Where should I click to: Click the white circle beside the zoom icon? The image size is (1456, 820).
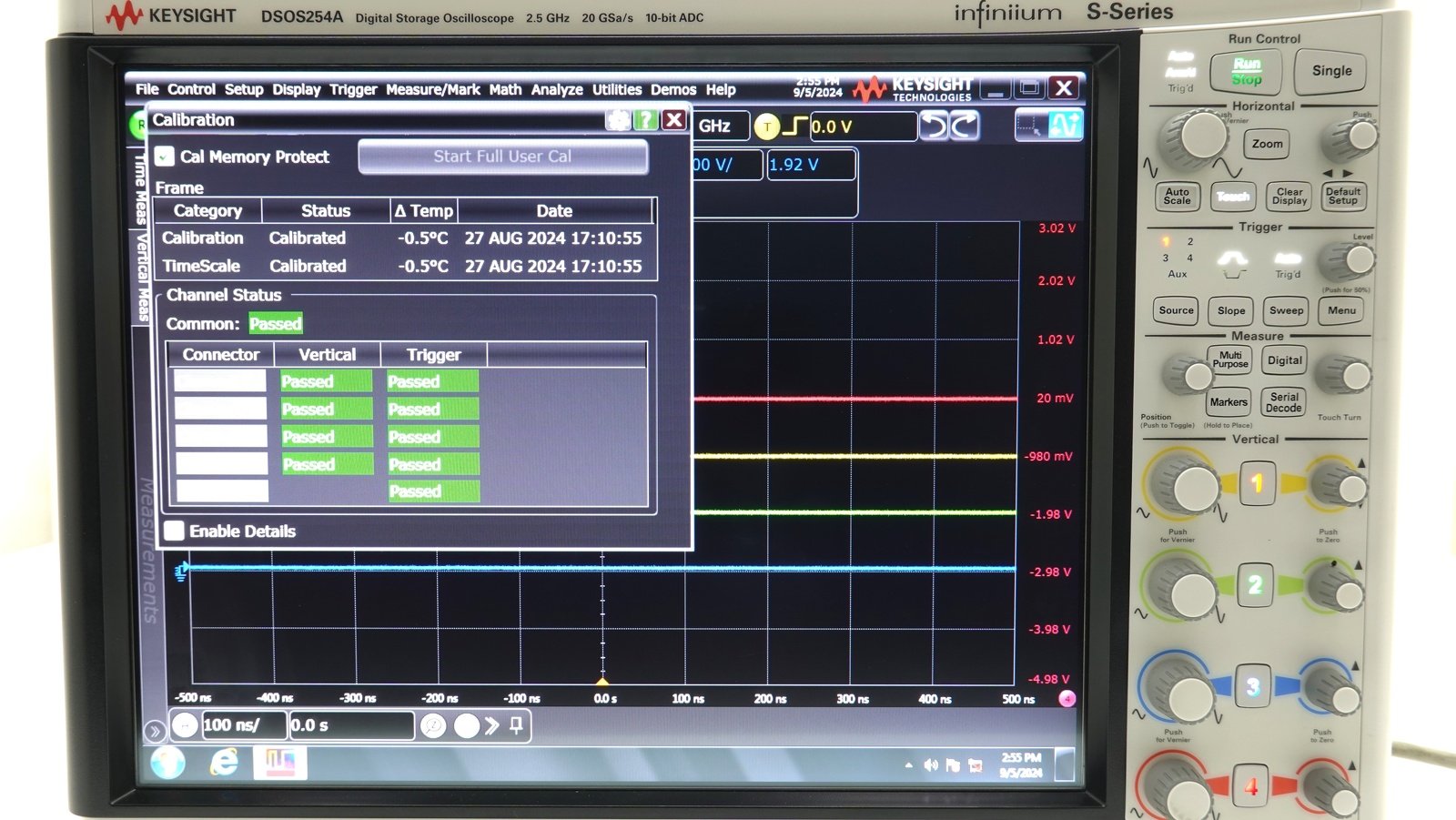click(467, 725)
